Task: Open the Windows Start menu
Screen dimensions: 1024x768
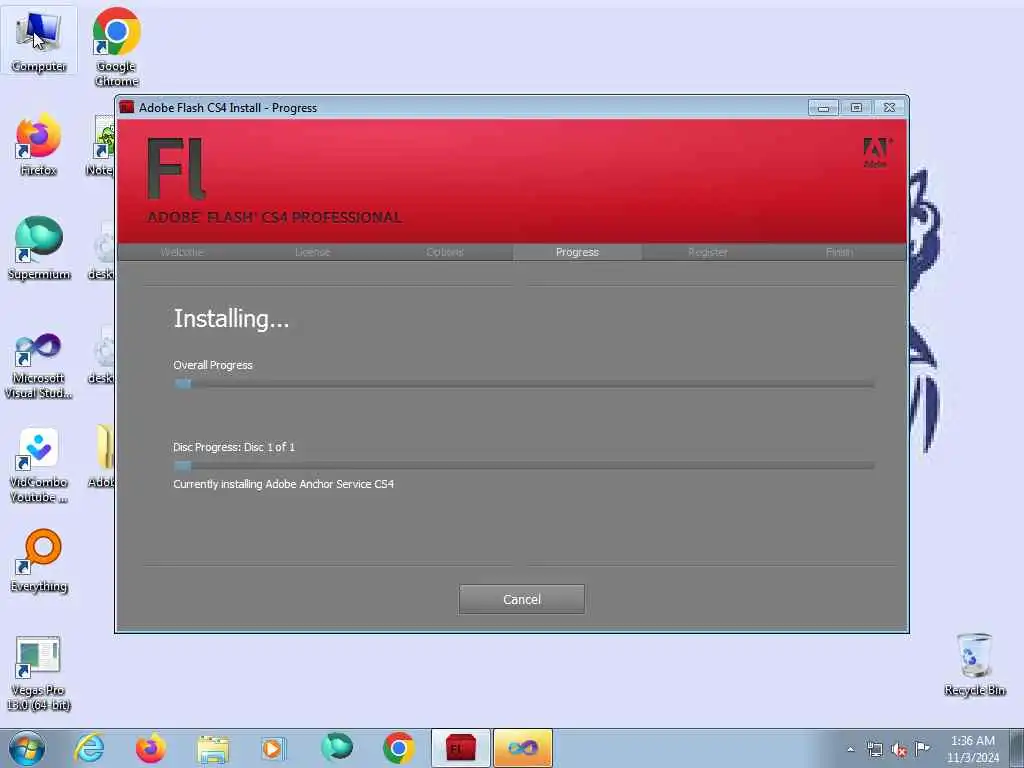Action: (x=27, y=748)
